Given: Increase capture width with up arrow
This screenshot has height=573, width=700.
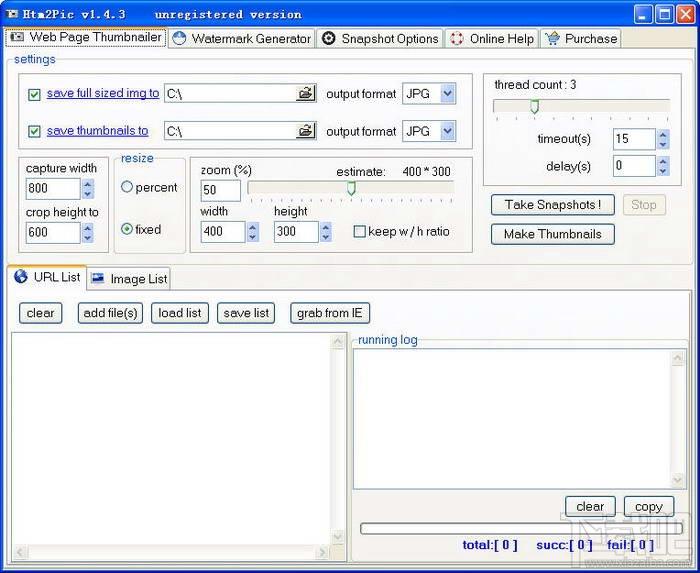Looking at the screenshot, I should 88,184.
